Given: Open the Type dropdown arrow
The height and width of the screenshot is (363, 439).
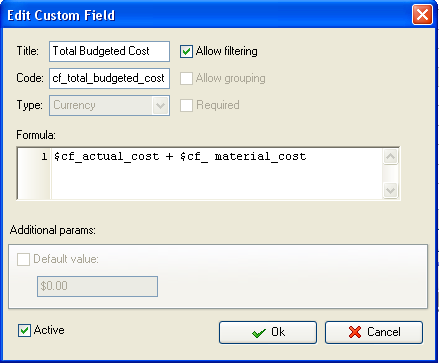Looking at the screenshot, I should coord(160,106).
